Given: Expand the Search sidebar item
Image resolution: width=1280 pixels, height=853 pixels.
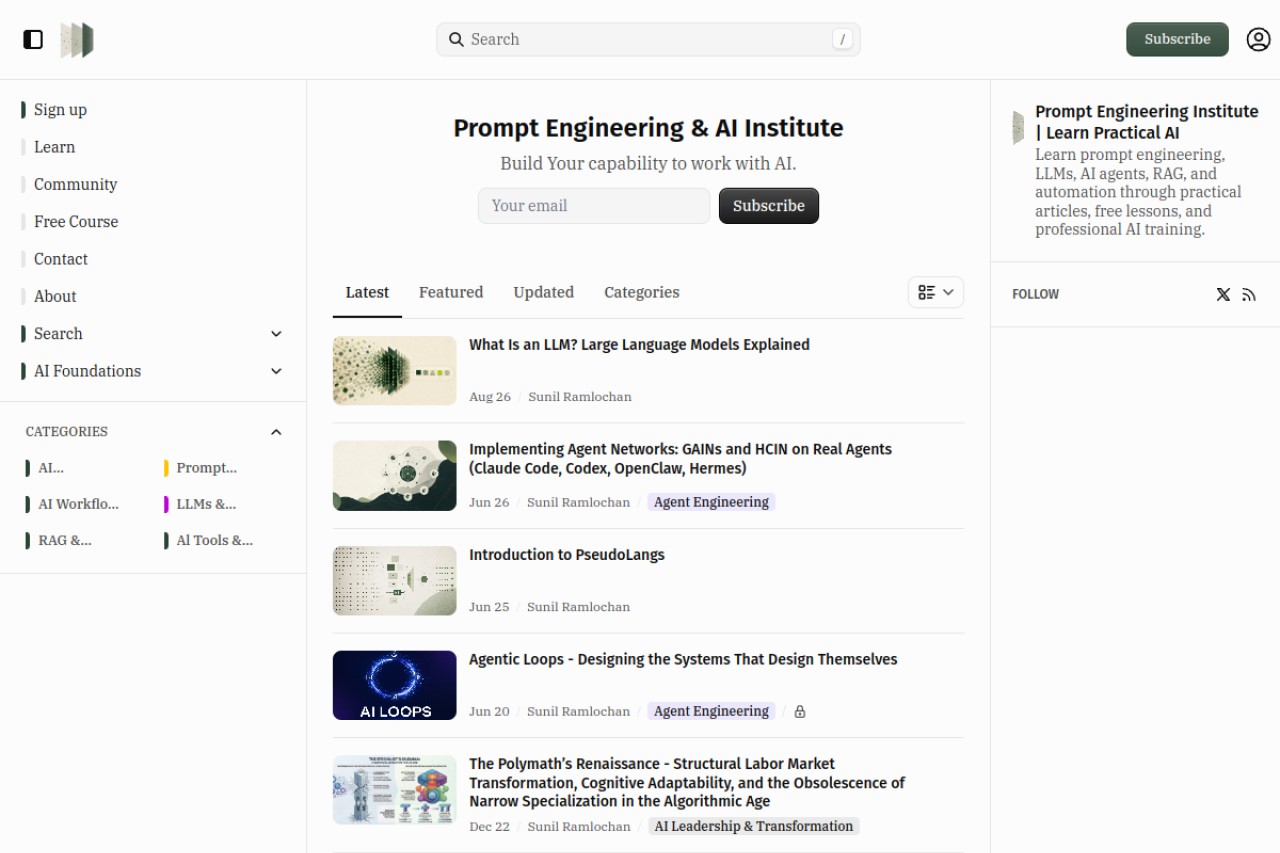Looking at the screenshot, I should (x=276, y=334).
